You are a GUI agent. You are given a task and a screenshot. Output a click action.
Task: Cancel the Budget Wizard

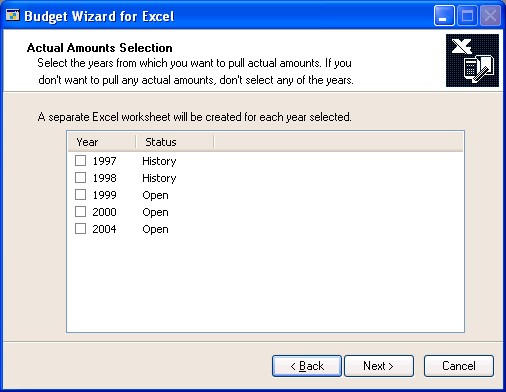tap(459, 366)
